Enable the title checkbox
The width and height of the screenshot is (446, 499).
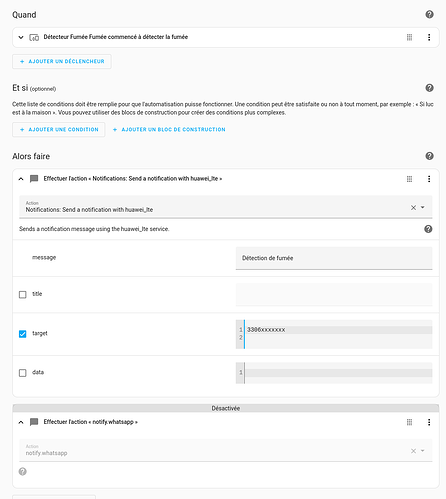click(x=23, y=295)
